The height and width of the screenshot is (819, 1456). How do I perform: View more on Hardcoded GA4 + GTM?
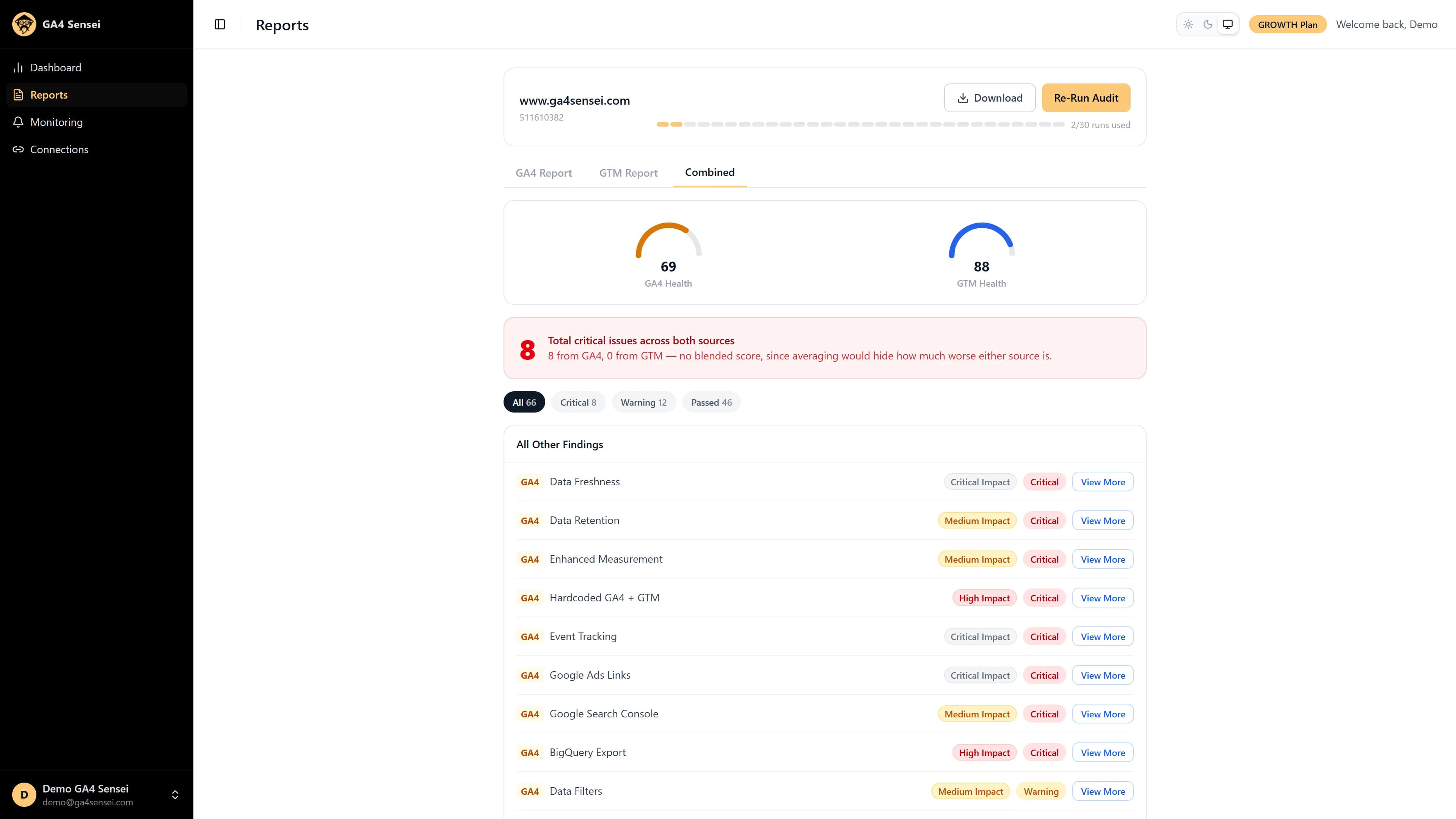pos(1102,598)
